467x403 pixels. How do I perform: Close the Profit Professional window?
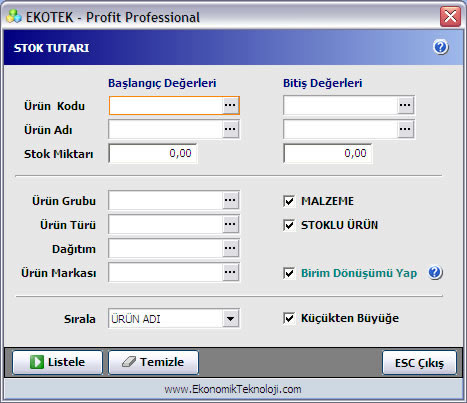pos(450,16)
